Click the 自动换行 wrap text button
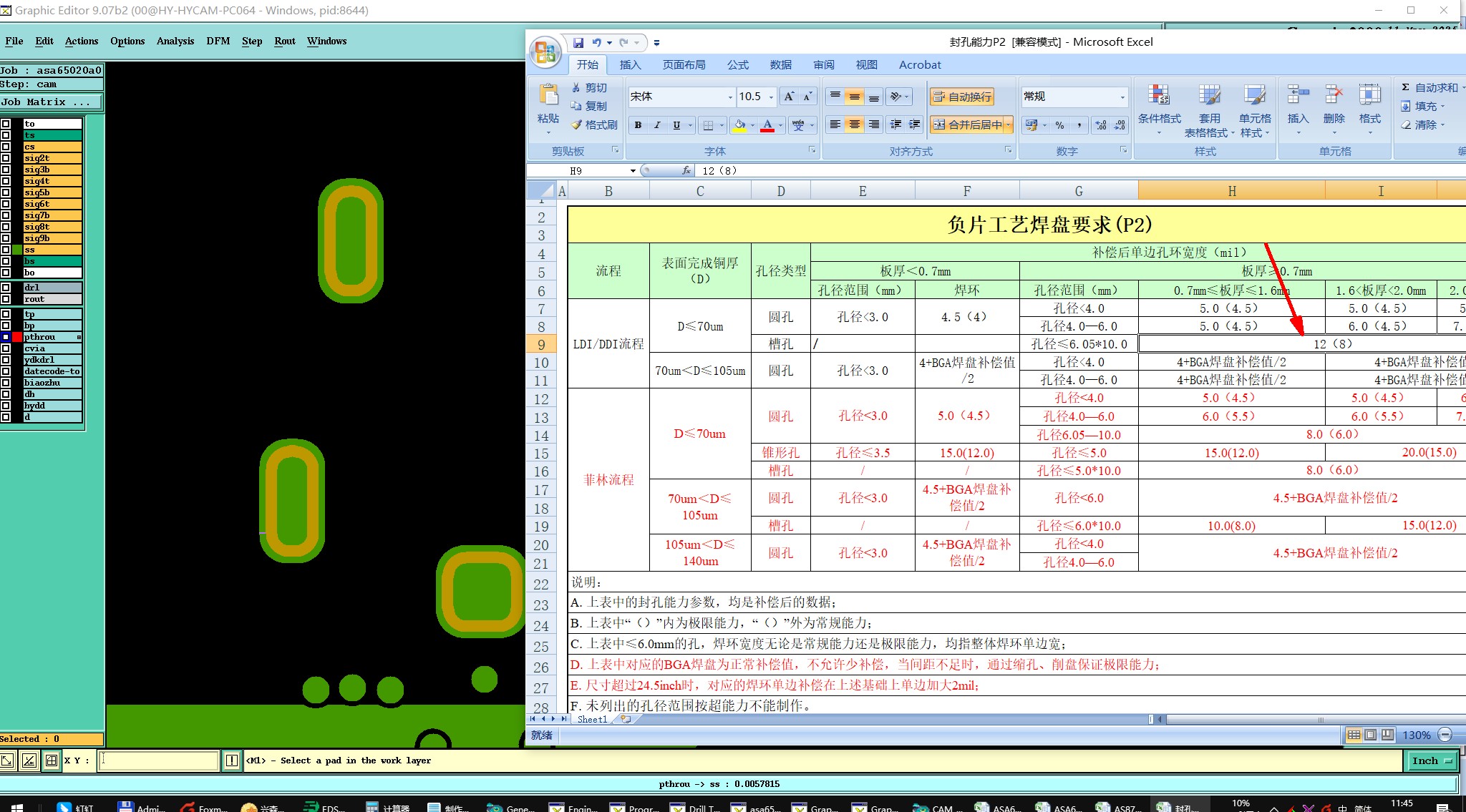Image resolution: width=1466 pixels, height=812 pixels. coord(963,97)
